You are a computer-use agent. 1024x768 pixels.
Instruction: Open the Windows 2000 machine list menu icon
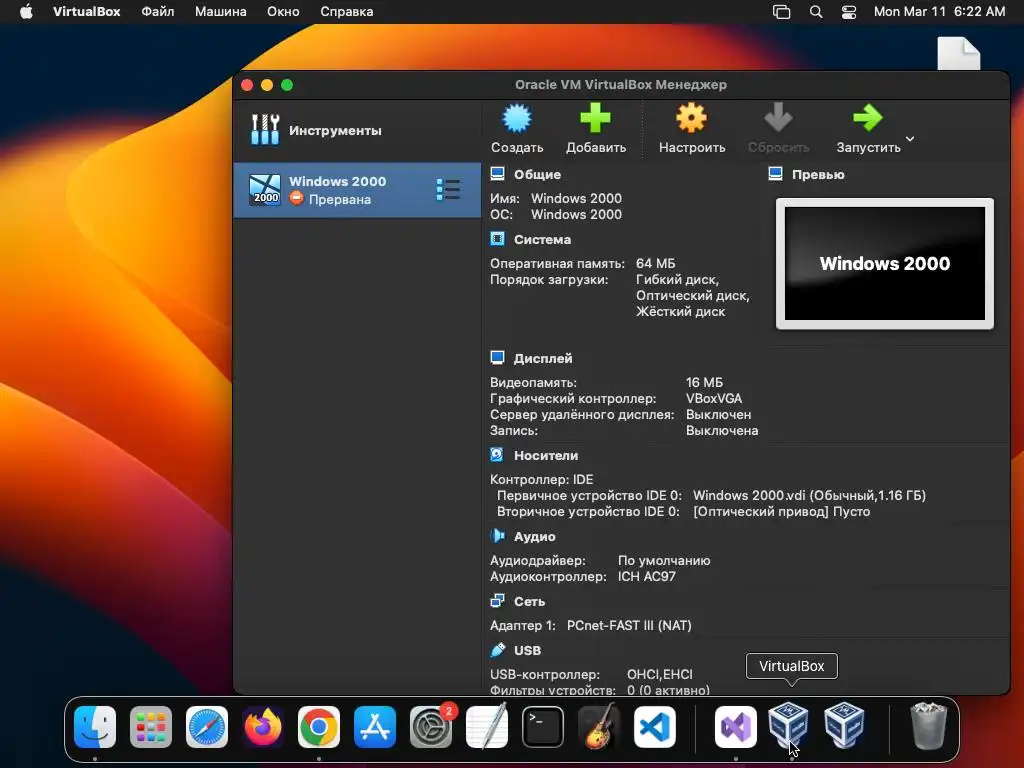pyautogui.click(x=448, y=189)
